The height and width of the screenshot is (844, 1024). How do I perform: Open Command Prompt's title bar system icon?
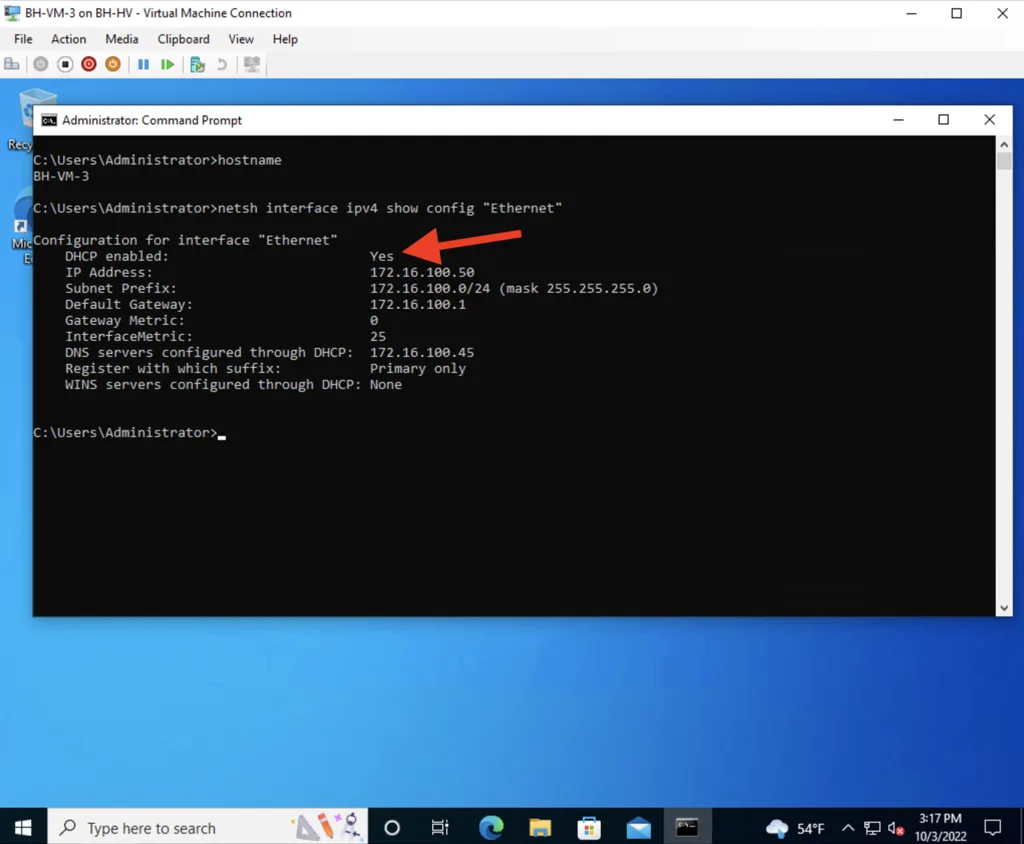click(49, 120)
